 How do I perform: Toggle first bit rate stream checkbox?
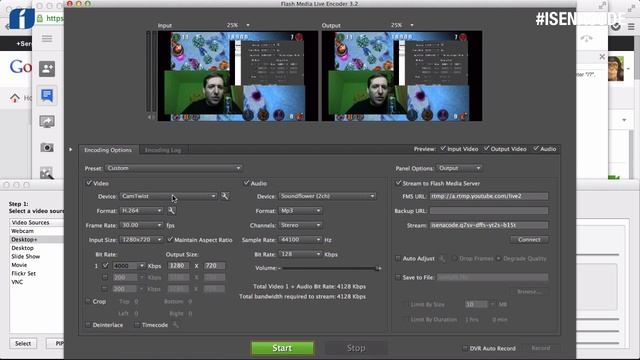(105, 266)
